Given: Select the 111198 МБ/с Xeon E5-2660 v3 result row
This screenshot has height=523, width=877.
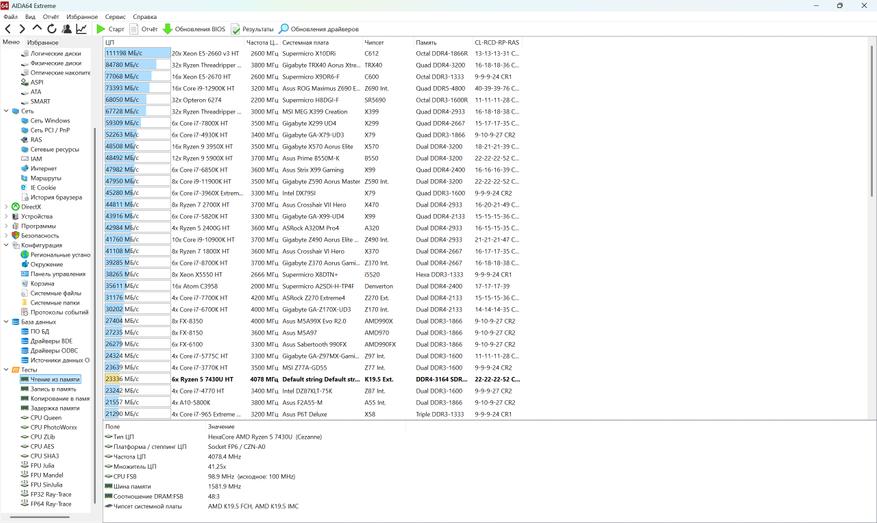Looking at the screenshot, I should click(x=312, y=53).
